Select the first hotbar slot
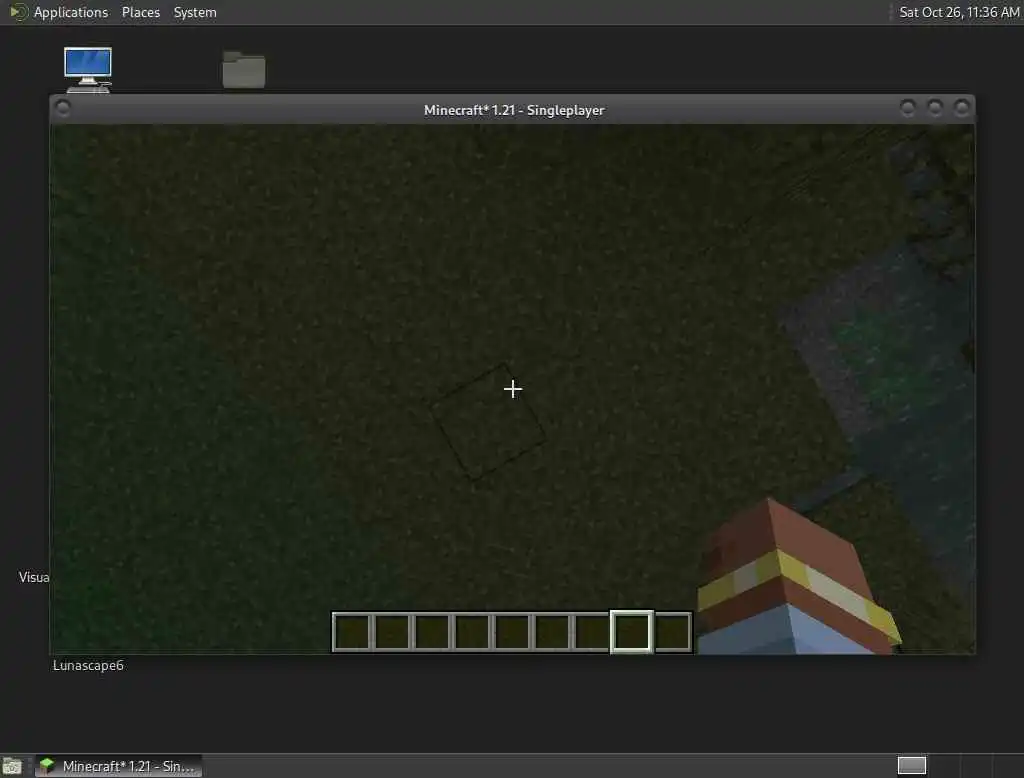The image size is (1024, 778). [353, 632]
